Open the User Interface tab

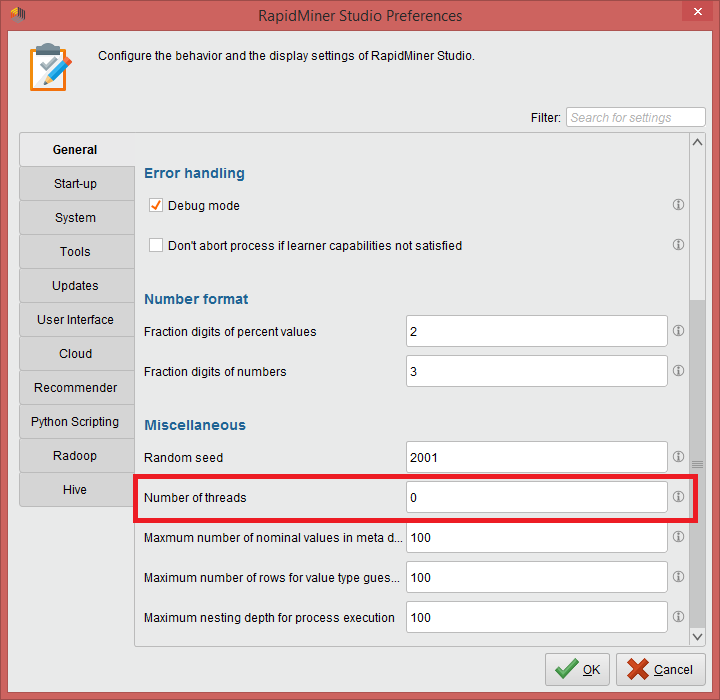click(x=77, y=320)
